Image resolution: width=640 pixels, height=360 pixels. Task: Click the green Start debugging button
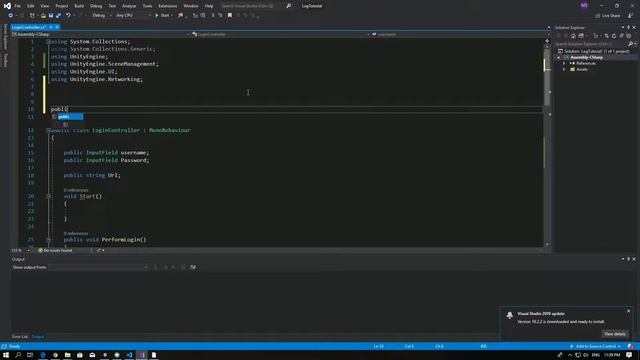click(163, 16)
